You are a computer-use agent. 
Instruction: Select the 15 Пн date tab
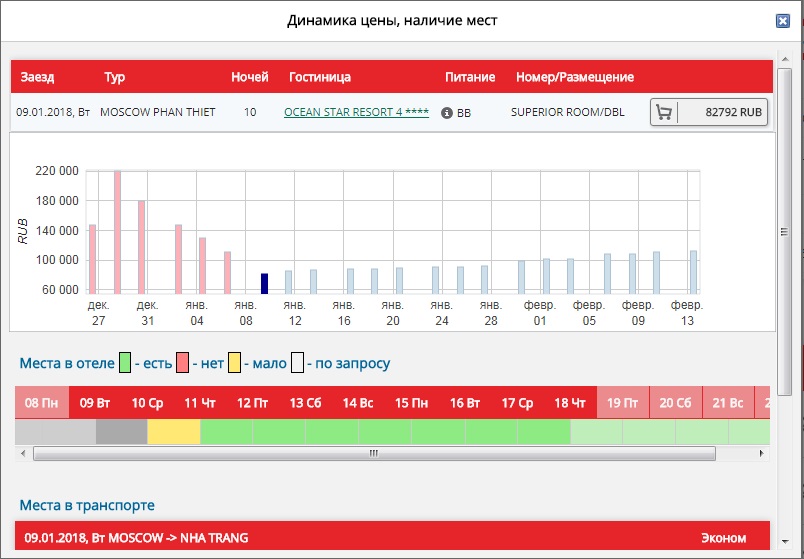(x=410, y=403)
